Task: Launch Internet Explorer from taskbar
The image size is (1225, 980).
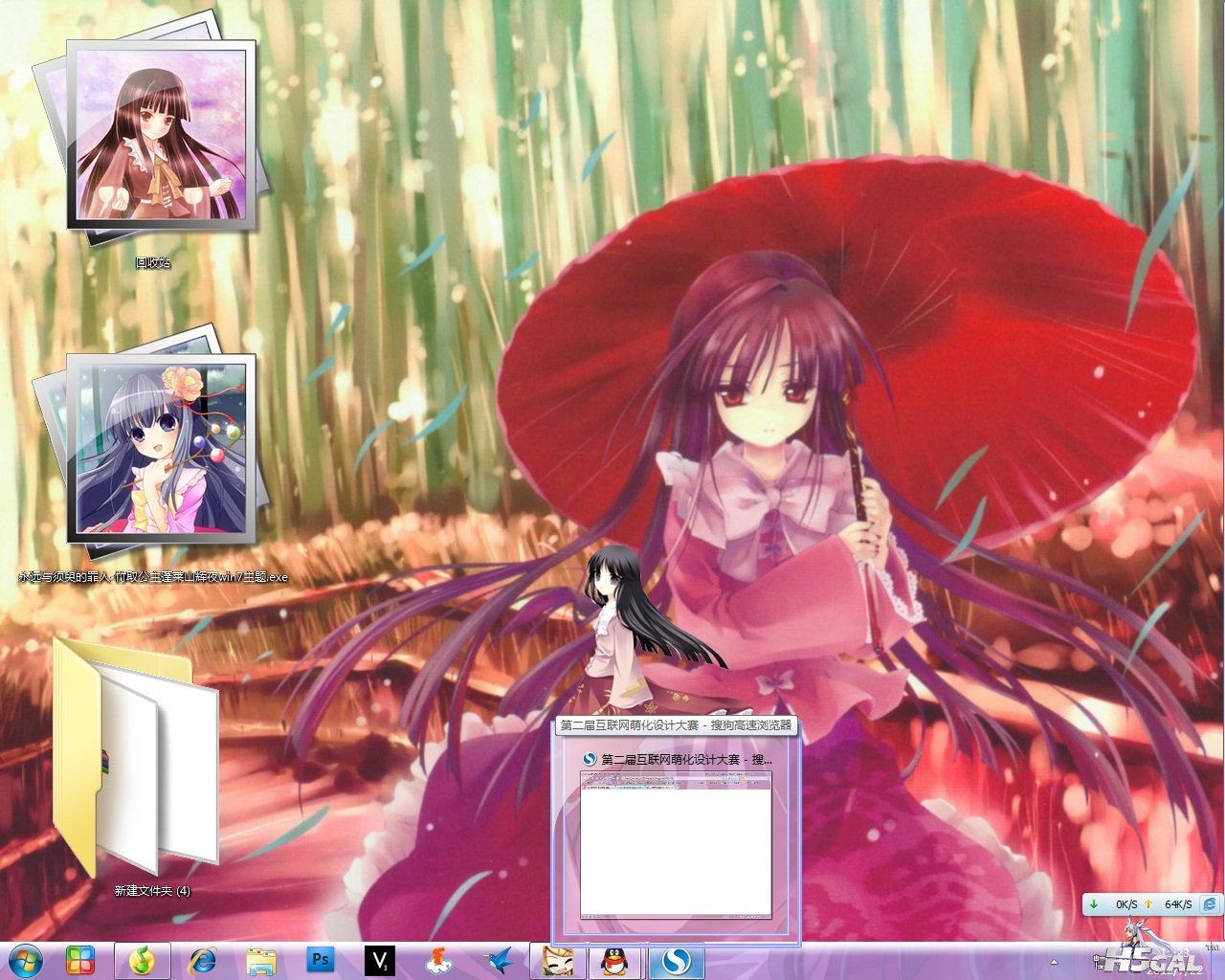Action: pyautogui.click(x=202, y=961)
